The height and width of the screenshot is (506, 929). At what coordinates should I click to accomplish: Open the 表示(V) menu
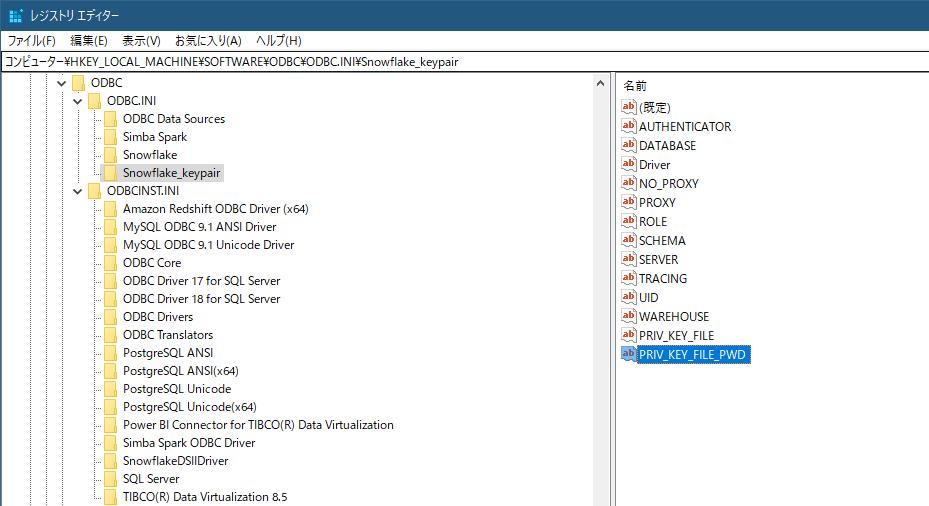tap(141, 41)
